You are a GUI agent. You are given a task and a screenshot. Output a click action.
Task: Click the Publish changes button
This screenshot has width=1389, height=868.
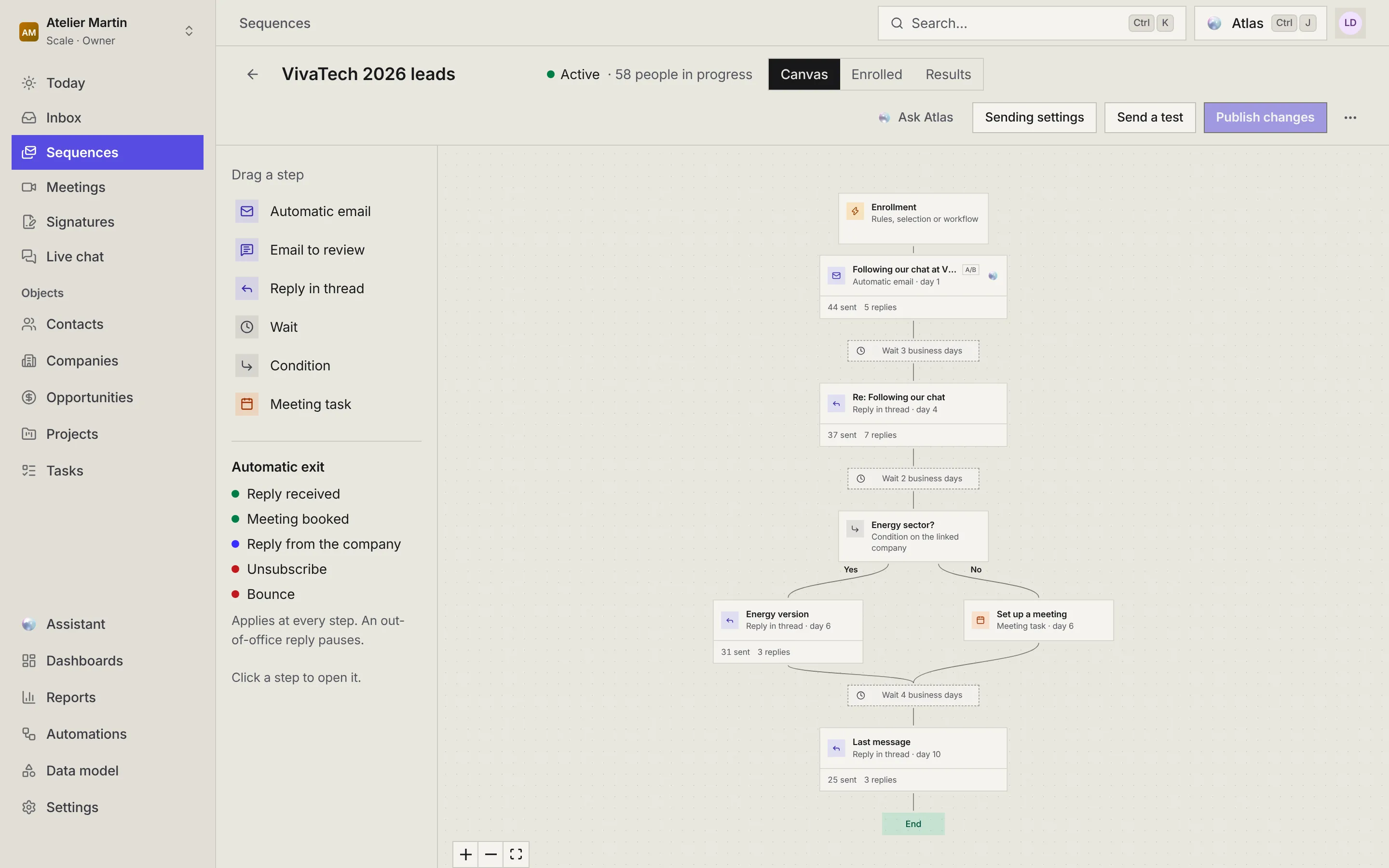point(1265,118)
